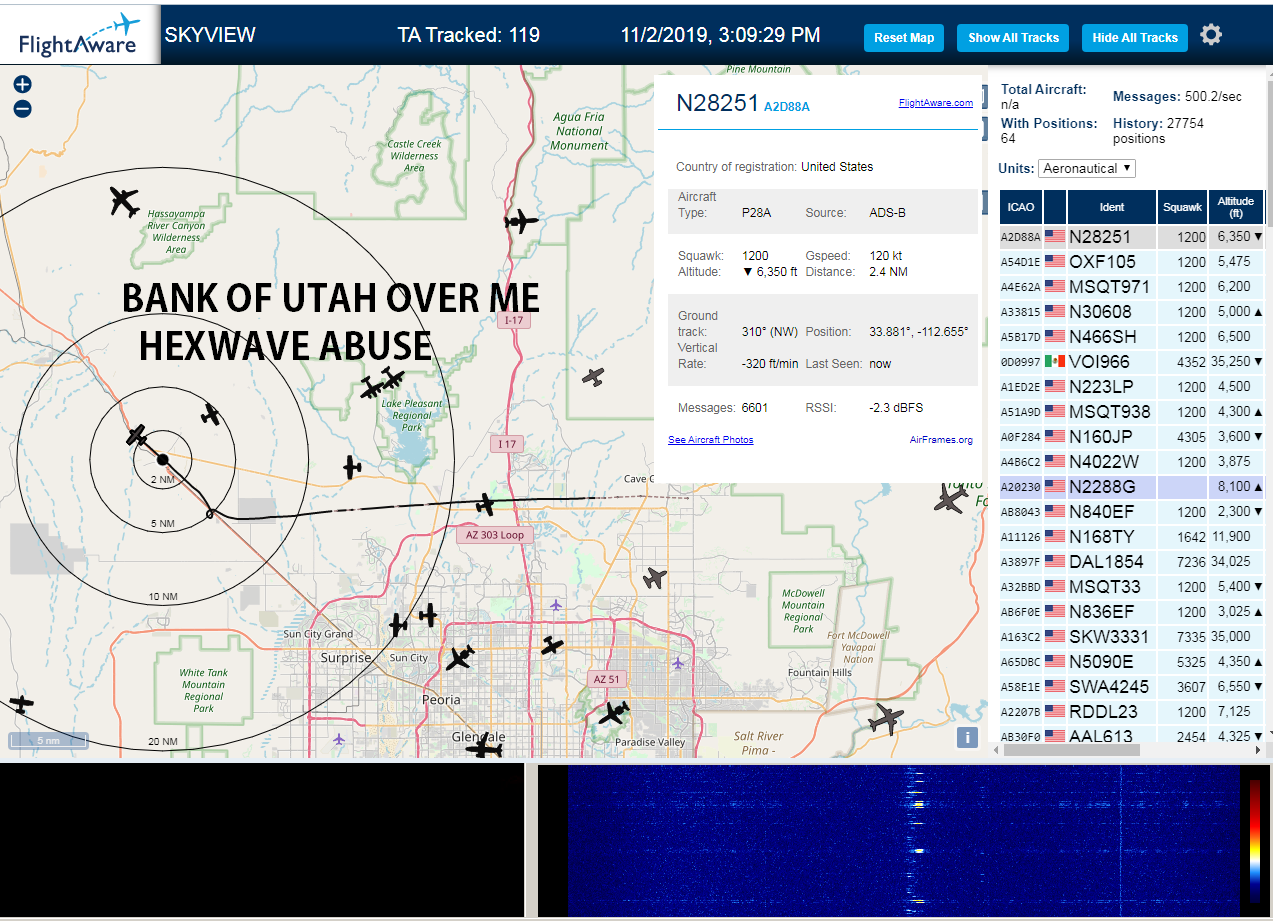Select the aircraft icon at the map's left edge near White Tank

[x=20, y=703]
